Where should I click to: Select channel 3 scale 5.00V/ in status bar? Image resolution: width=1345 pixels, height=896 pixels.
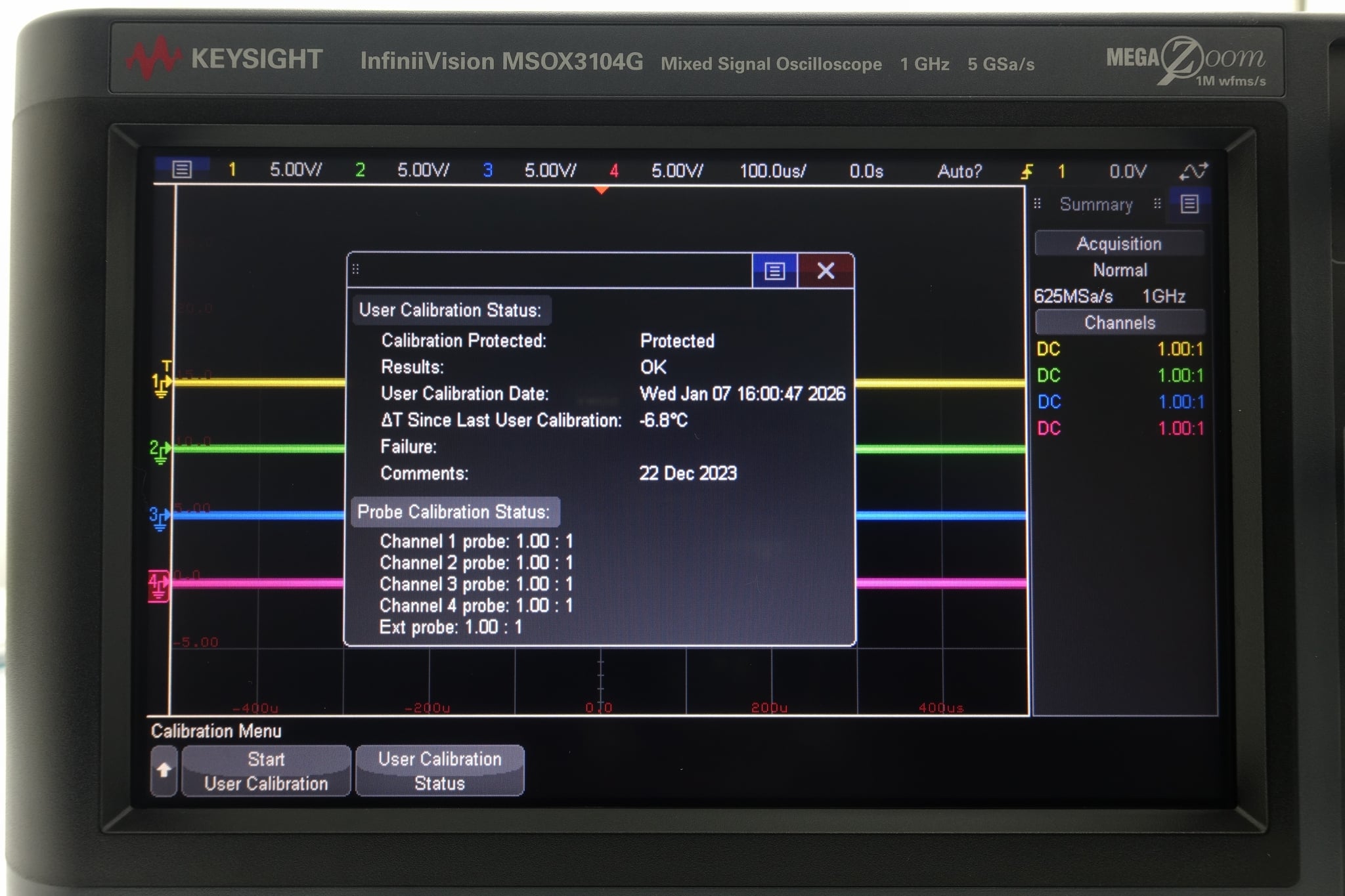[x=550, y=171]
